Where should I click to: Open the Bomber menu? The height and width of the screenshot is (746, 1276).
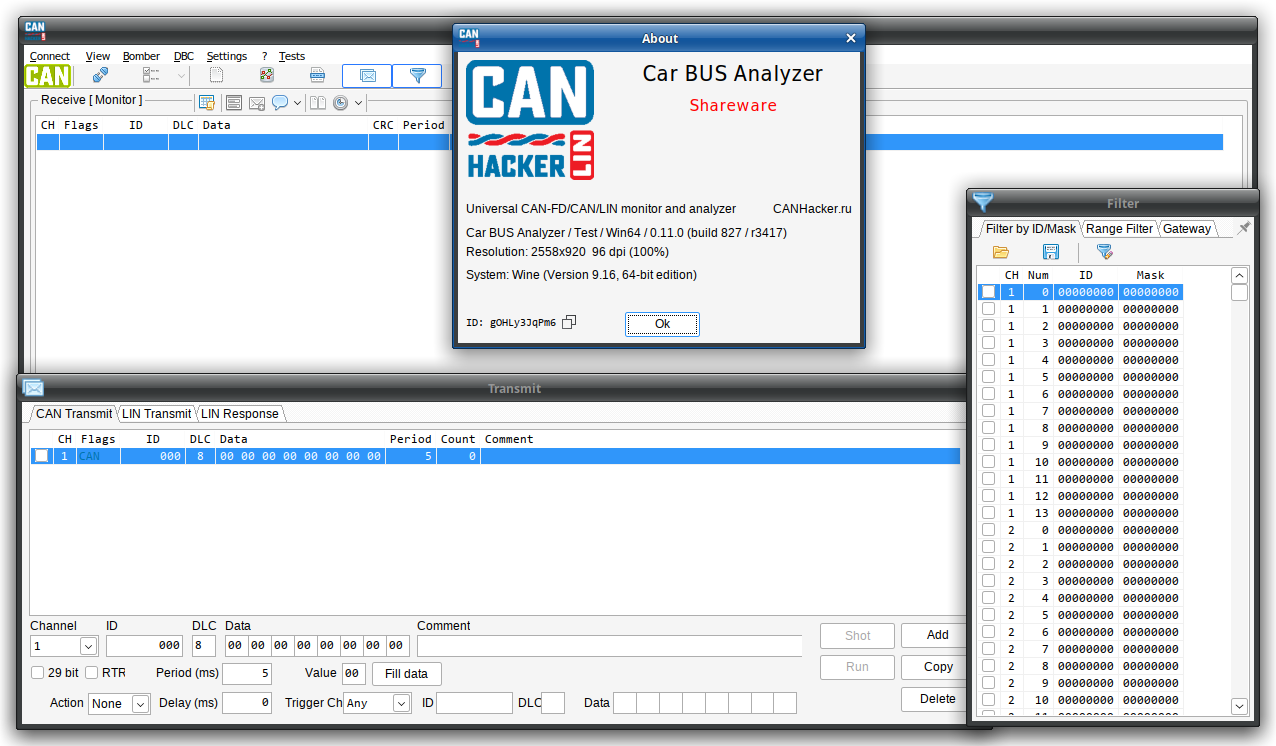pos(141,56)
